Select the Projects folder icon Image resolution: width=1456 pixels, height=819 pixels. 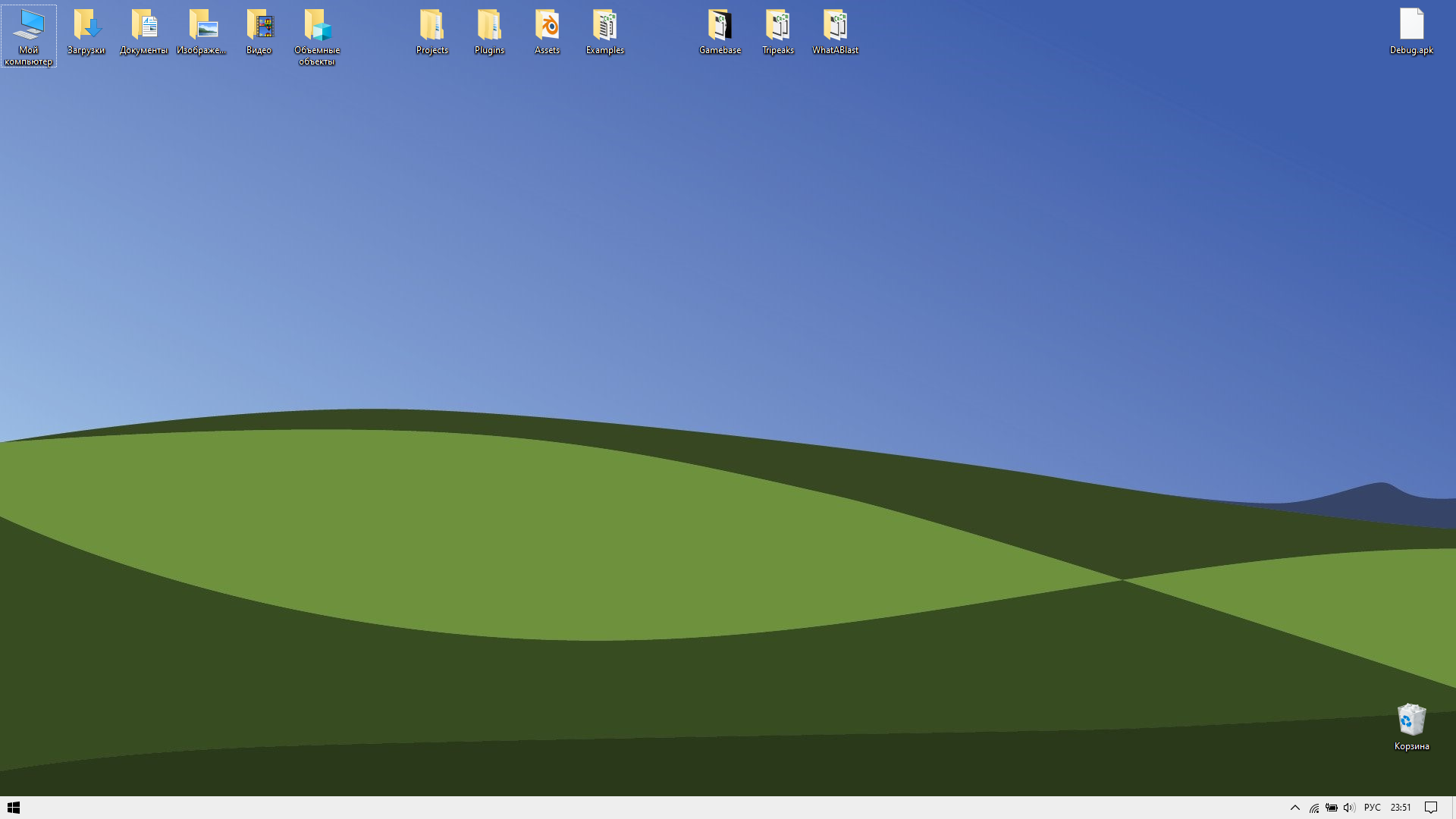432,32
